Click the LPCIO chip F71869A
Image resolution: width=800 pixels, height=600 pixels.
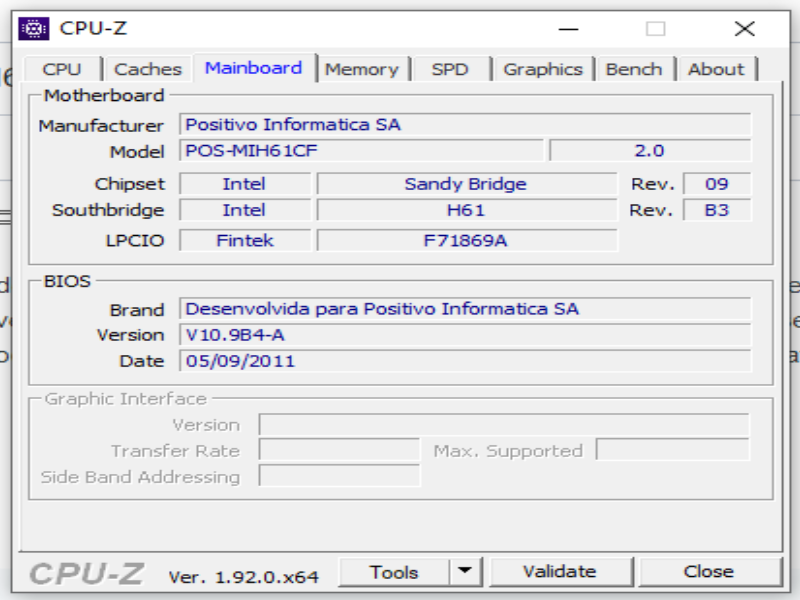[x=466, y=240]
